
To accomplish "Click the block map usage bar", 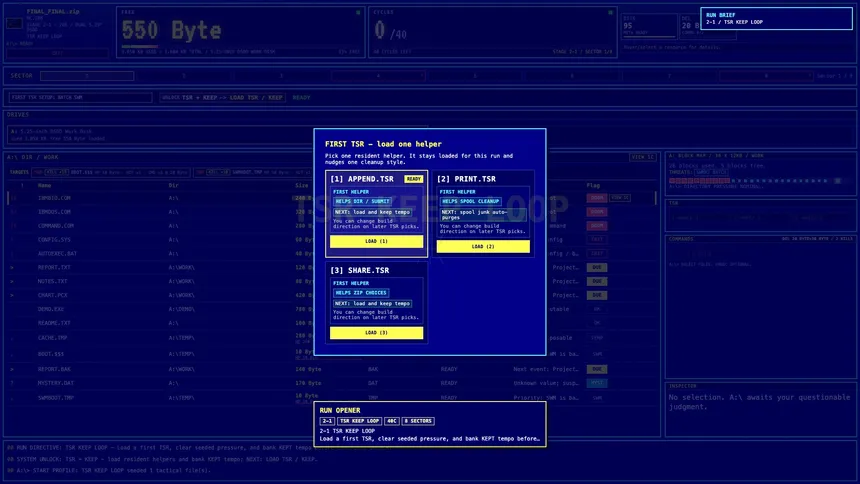I will click(755, 181).
